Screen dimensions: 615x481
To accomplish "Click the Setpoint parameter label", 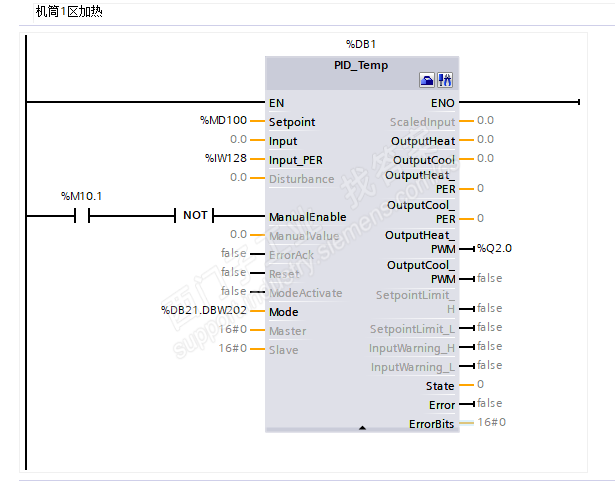I will (292, 122).
